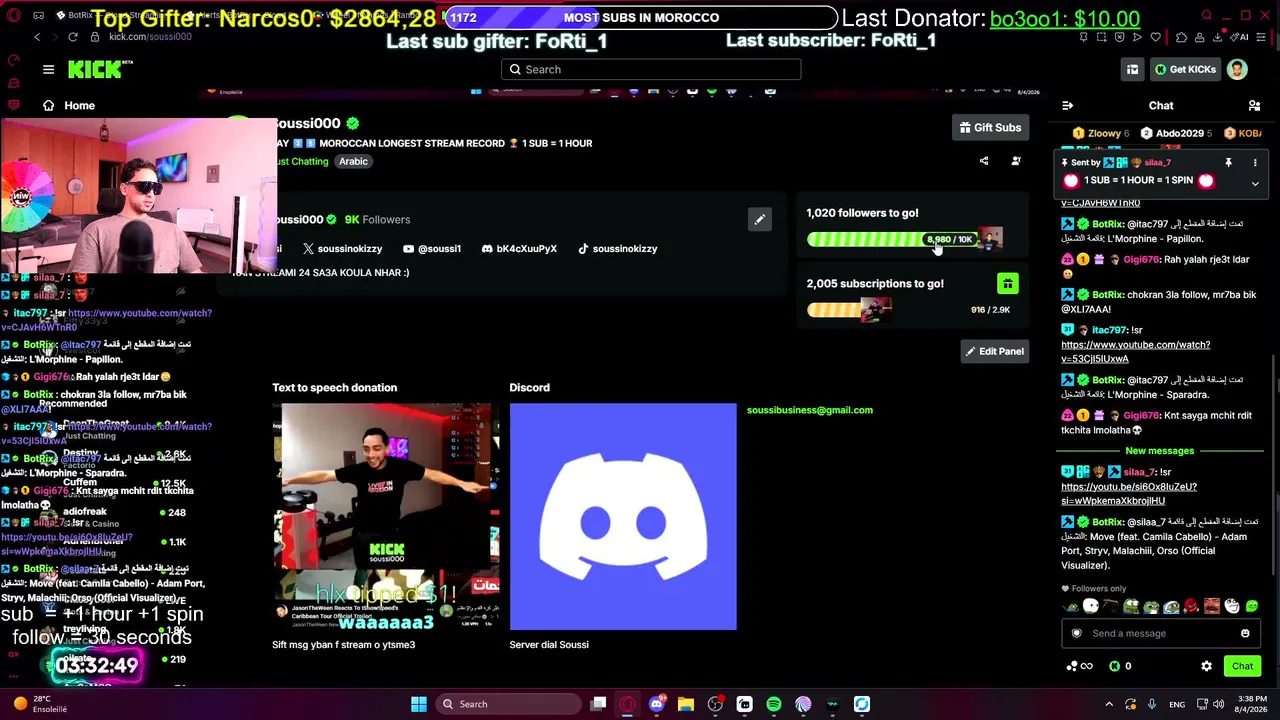Select the Arabic language tag

tap(353, 161)
